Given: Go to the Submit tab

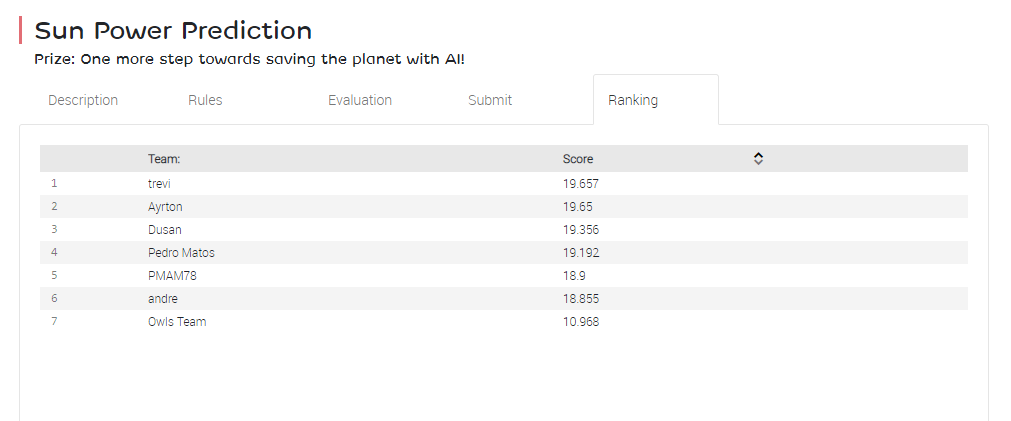Looking at the screenshot, I should [x=490, y=100].
